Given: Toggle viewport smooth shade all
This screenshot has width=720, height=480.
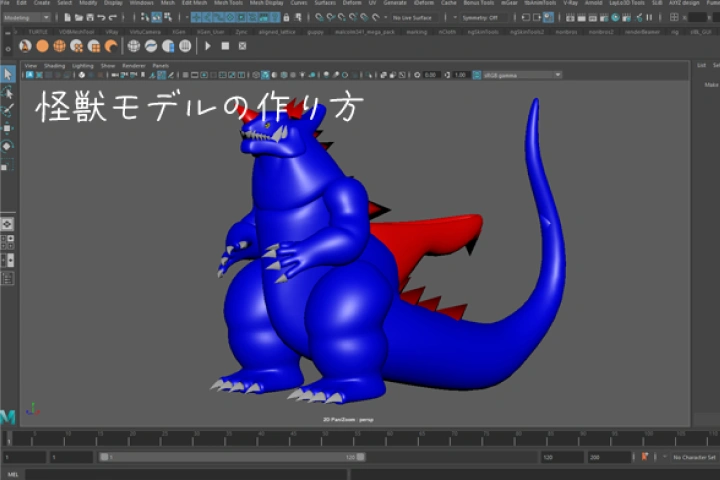Looking at the screenshot, I should click(x=265, y=75).
